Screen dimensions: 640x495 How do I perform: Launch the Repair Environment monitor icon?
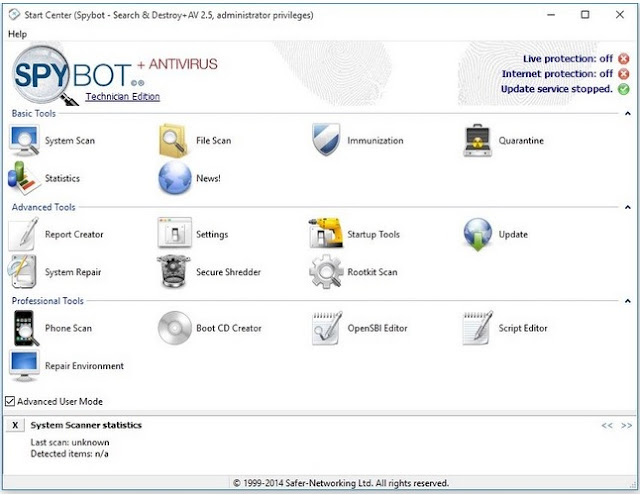coord(24,366)
